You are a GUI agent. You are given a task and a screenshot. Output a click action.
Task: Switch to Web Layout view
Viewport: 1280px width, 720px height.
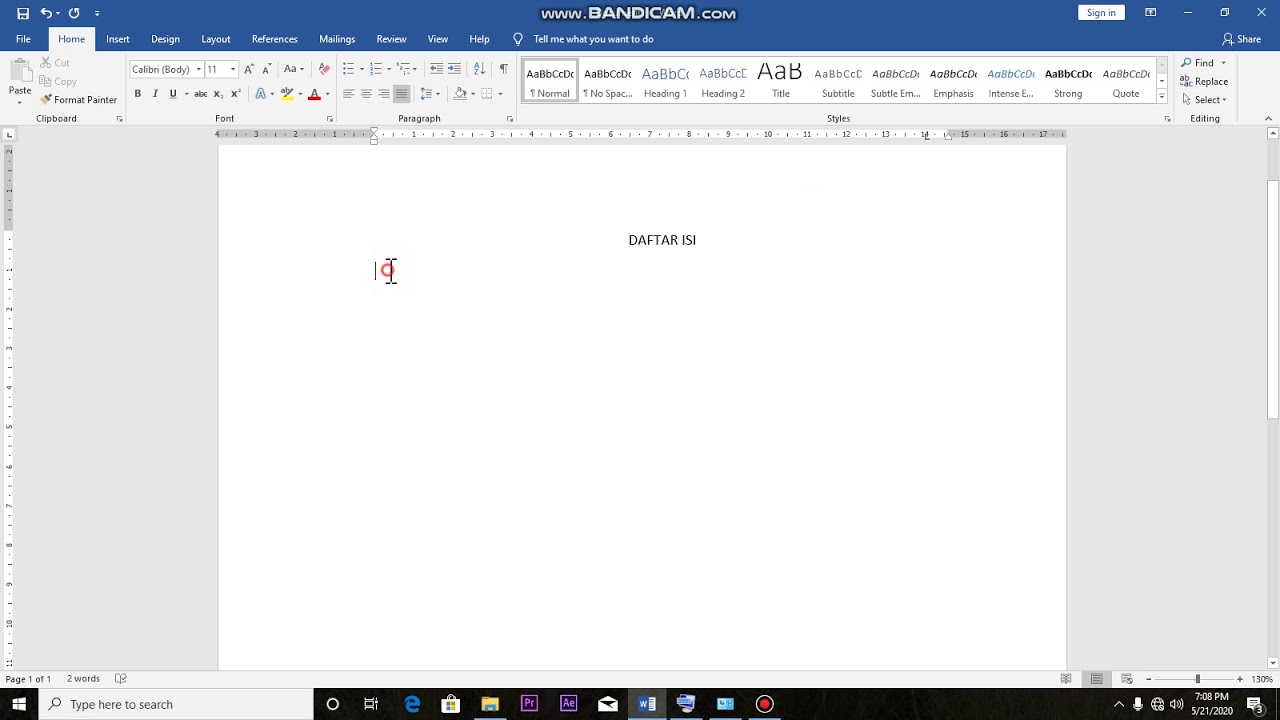[x=1126, y=679]
